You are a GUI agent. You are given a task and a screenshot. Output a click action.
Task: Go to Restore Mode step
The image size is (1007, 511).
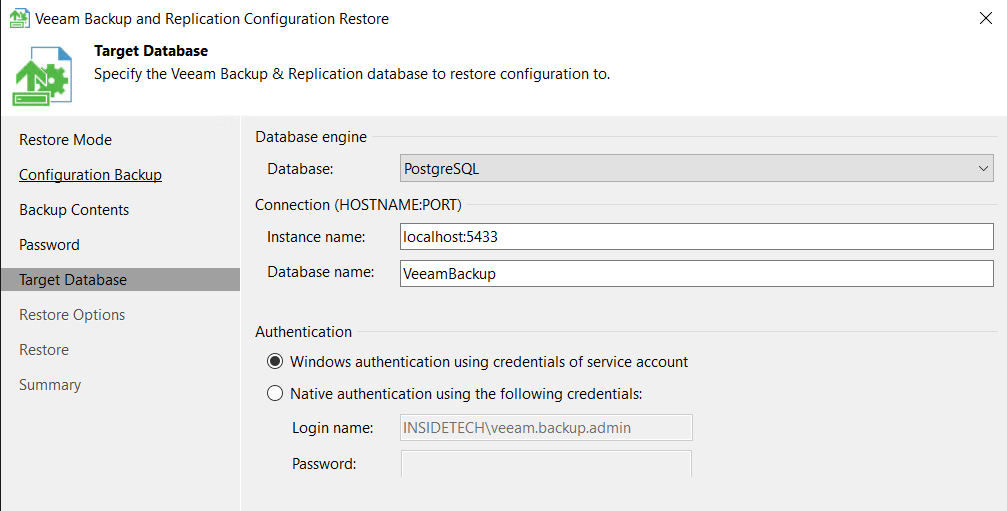(x=66, y=140)
